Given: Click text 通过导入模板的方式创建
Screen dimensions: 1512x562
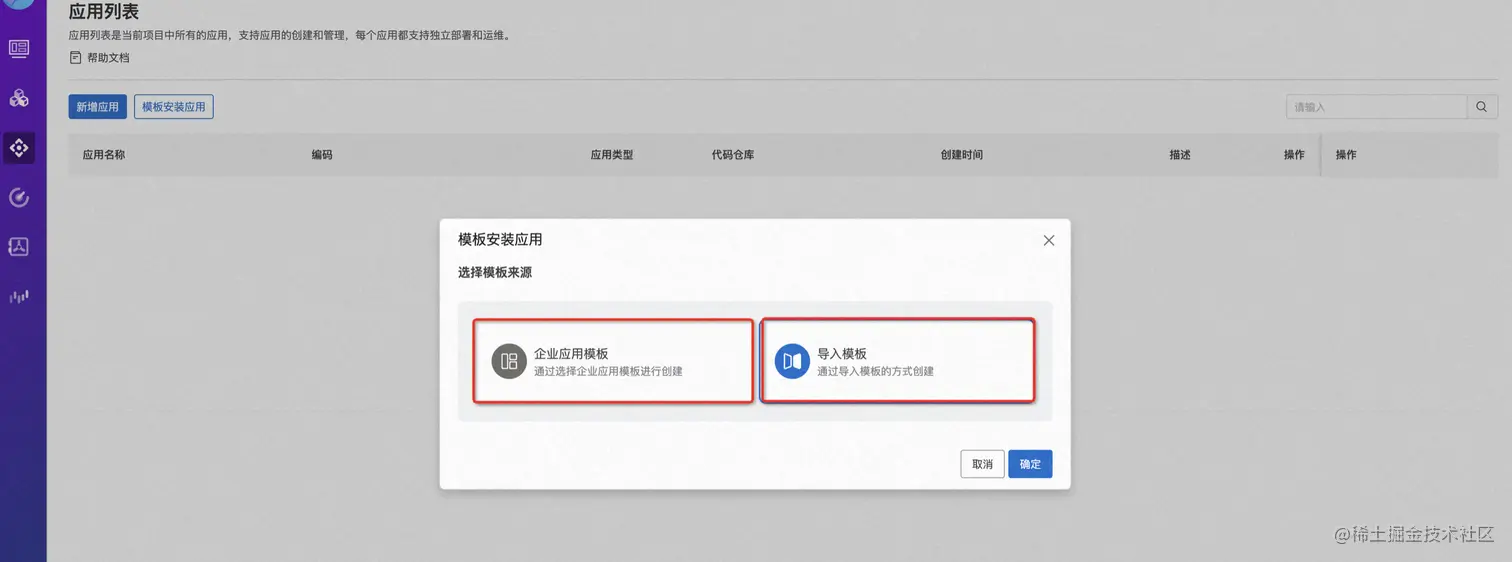Looking at the screenshot, I should pyautogui.click(x=875, y=371).
